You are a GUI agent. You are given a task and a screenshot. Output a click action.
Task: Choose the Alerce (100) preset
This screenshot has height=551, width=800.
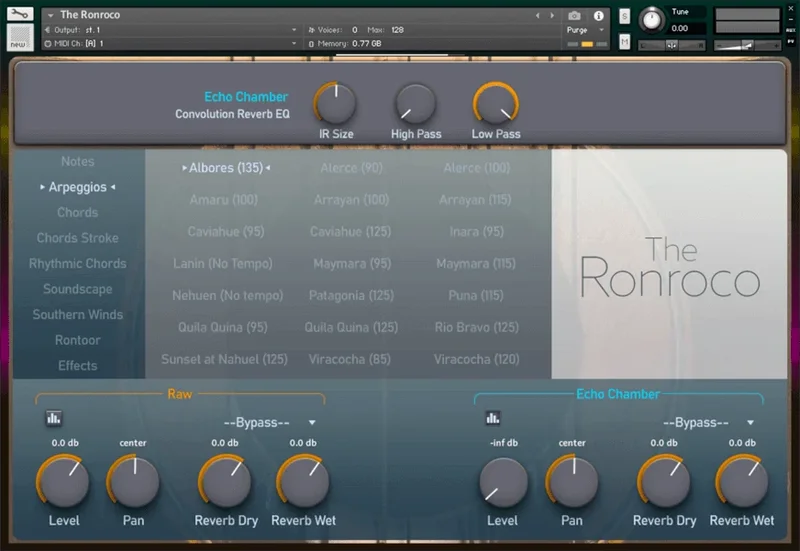coord(477,168)
